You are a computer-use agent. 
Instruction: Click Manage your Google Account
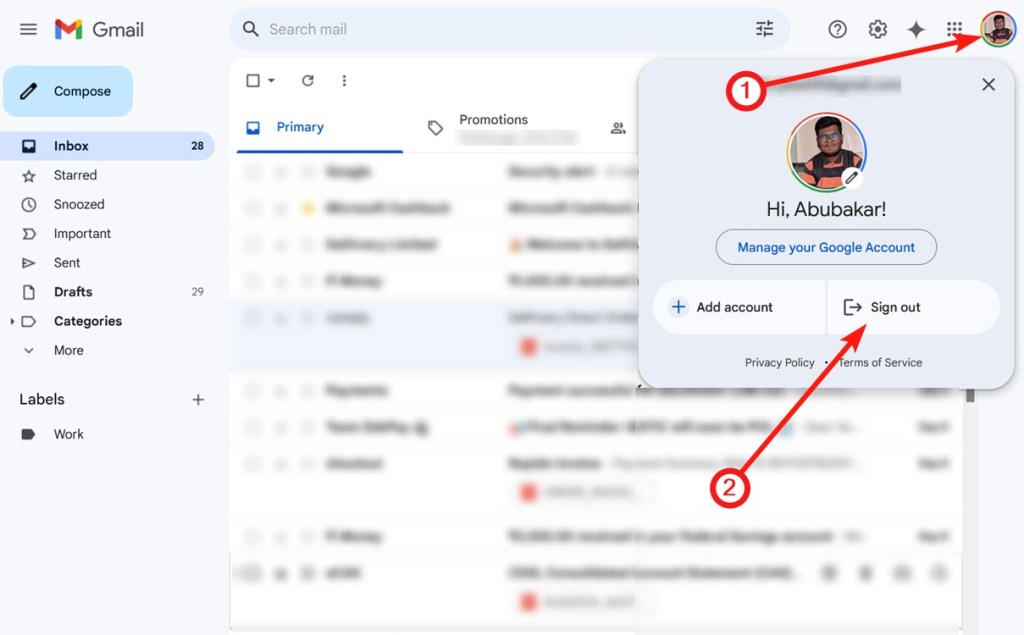click(826, 247)
